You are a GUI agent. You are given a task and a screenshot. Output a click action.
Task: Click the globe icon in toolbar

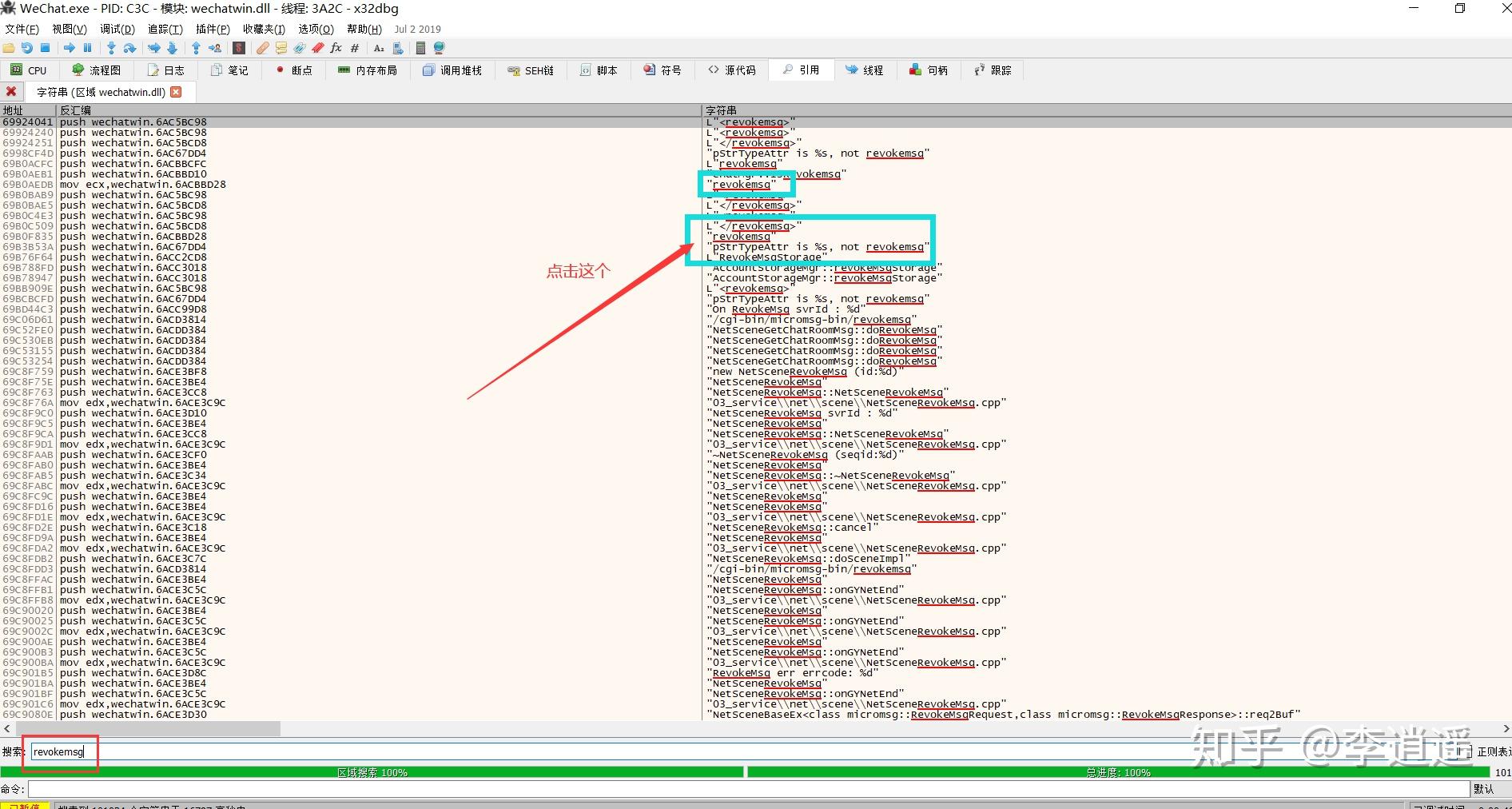point(439,48)
